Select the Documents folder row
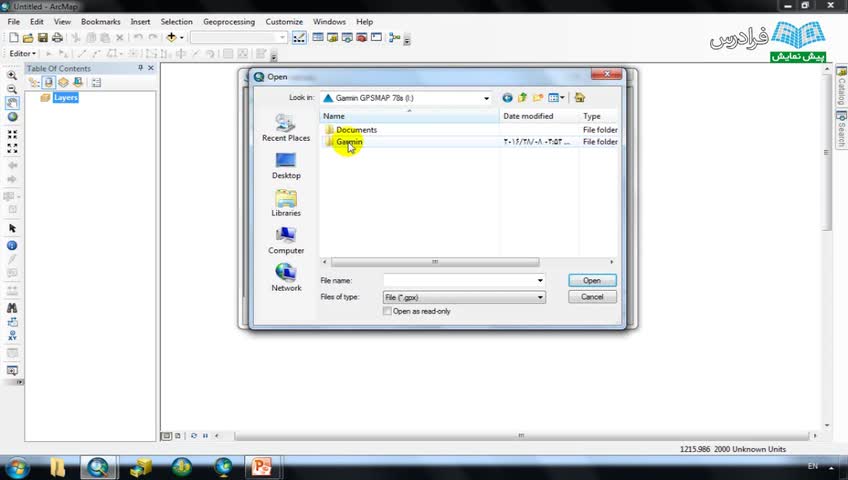Screen dimensions: 848x480 pyautogui.click(x=469, y=130)
